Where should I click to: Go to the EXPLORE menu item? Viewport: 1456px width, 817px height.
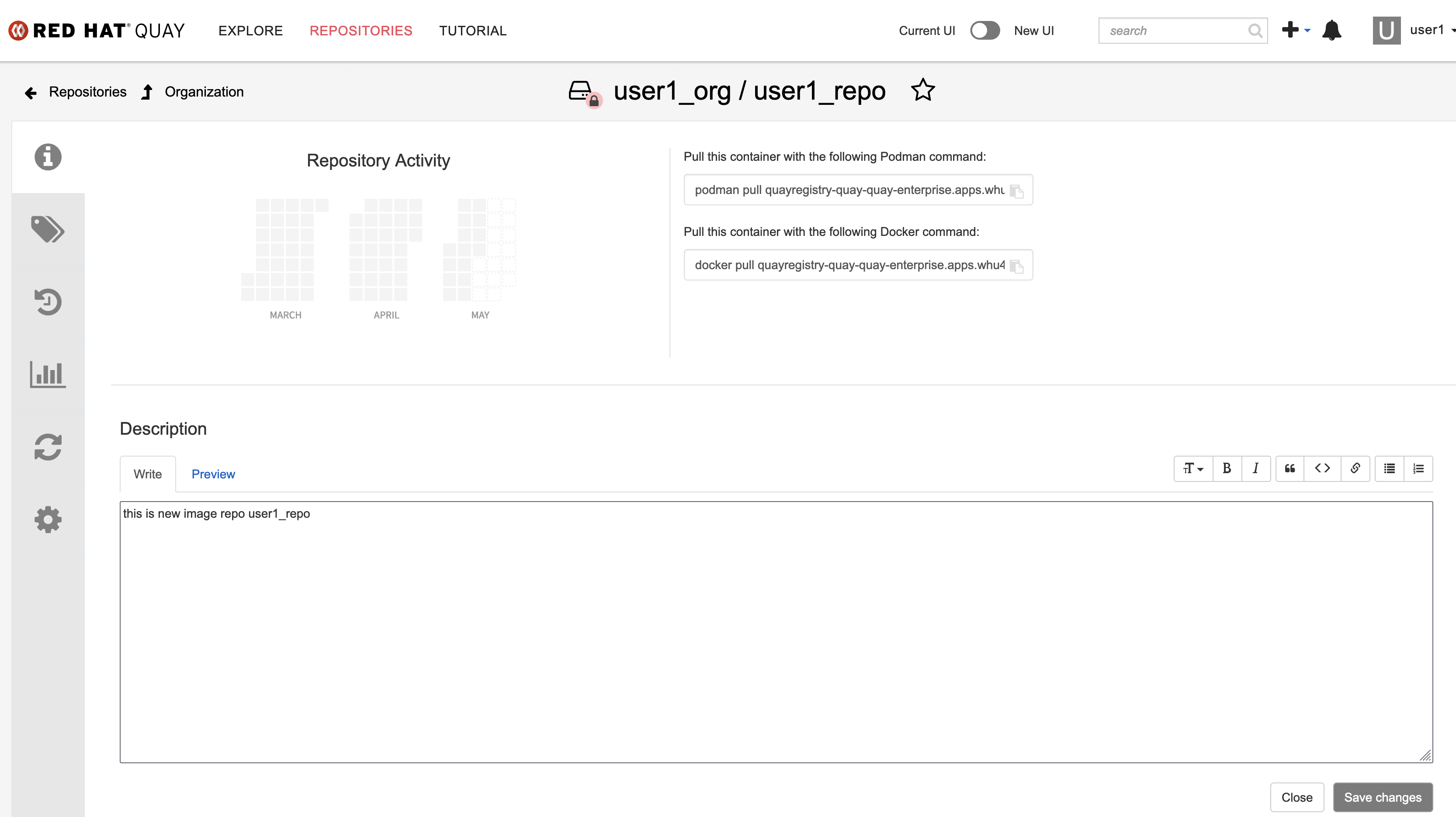[250, 31]
